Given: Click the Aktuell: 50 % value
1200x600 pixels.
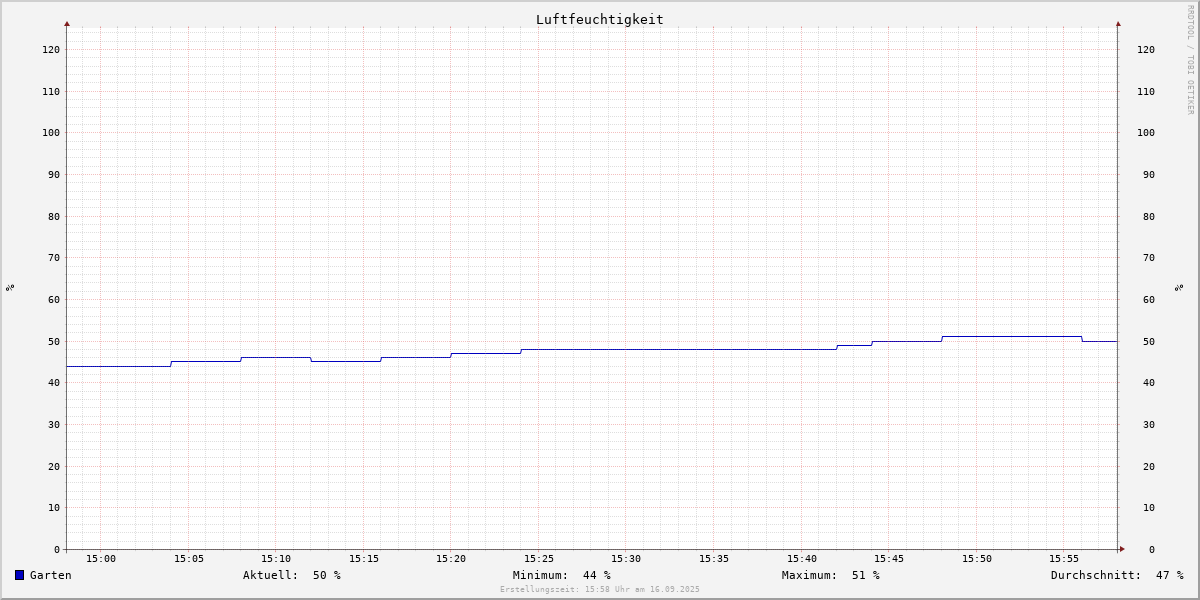Looking at the screenshot, I should pyautogui.click(x=292, y=575).
